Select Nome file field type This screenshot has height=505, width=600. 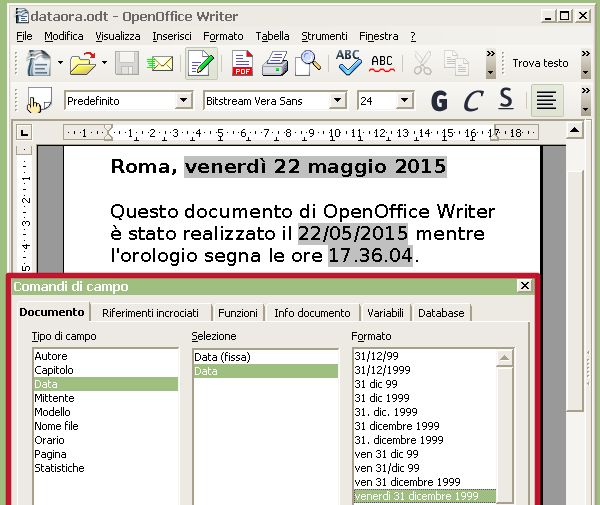[106, 426]
